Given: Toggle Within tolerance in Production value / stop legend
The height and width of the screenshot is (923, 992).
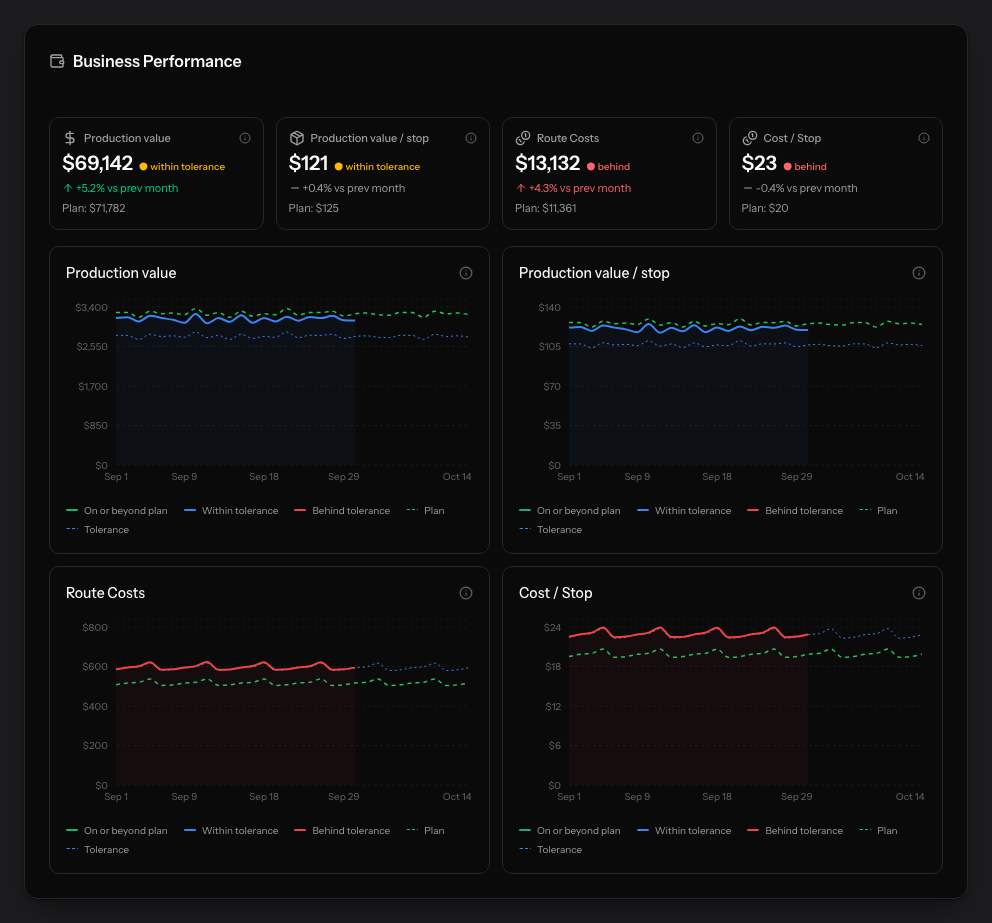Looking at the screenshot, I should click(x=684, y=511).
